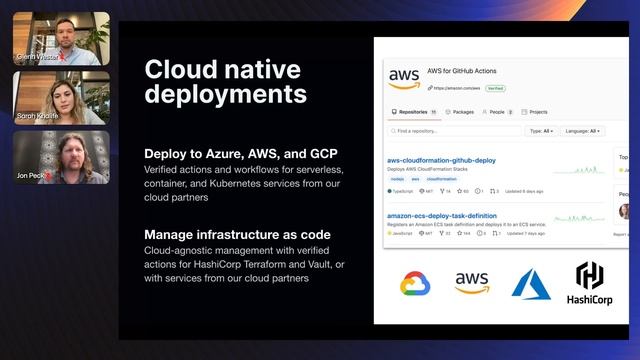Image resolution: width=640 pixels, height=360 pixels.
Task: Click the green Verified badge
Action: point(495,88)
